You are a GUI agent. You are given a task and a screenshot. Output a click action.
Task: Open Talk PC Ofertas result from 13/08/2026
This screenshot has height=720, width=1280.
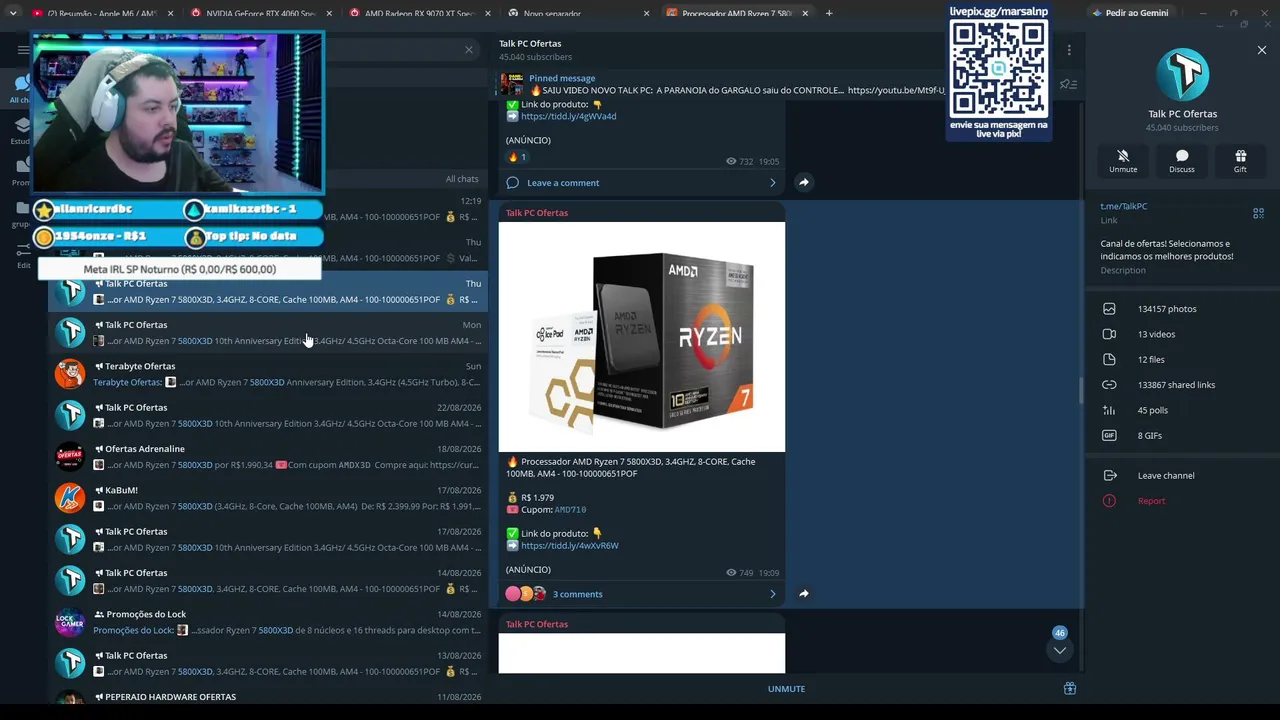[x=268, y=664]
